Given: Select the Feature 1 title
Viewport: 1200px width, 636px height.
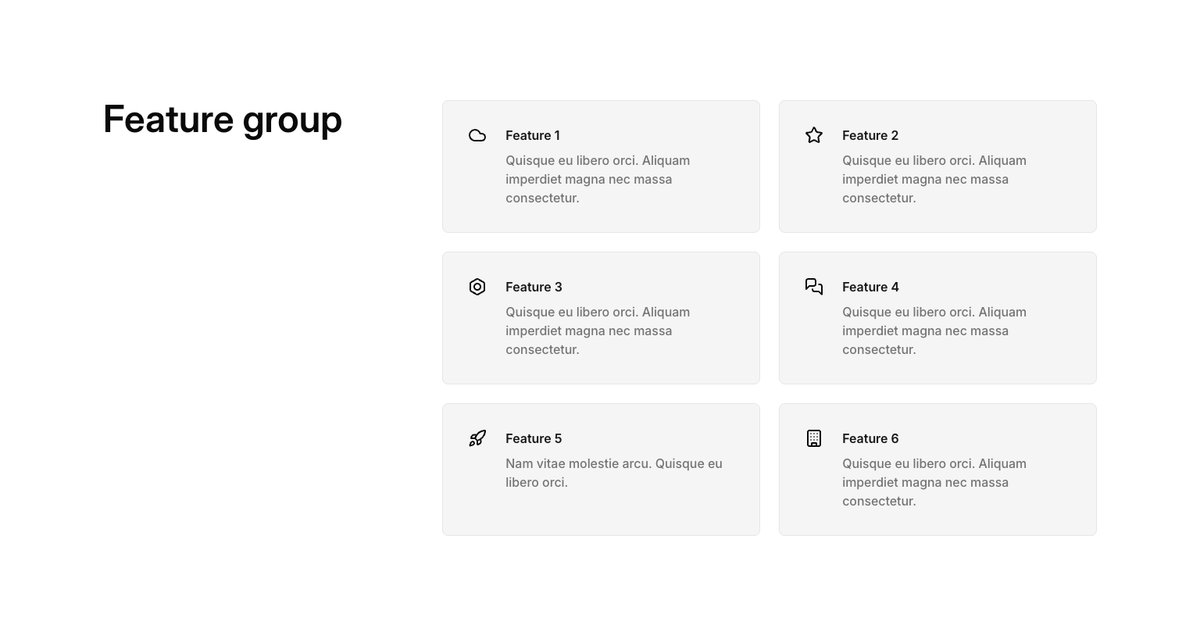Looking at the screenshot, I should pos(533,135).
